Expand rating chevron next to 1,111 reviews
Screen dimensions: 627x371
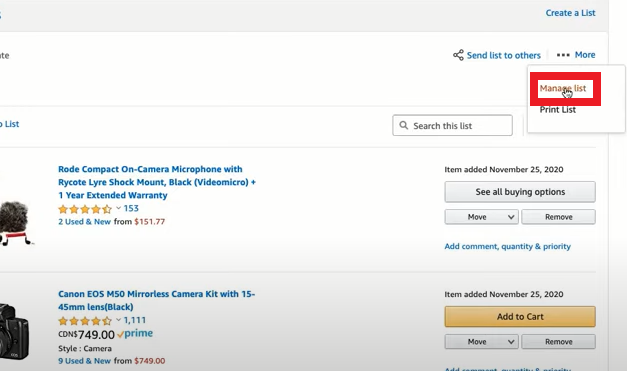[118, 320]
